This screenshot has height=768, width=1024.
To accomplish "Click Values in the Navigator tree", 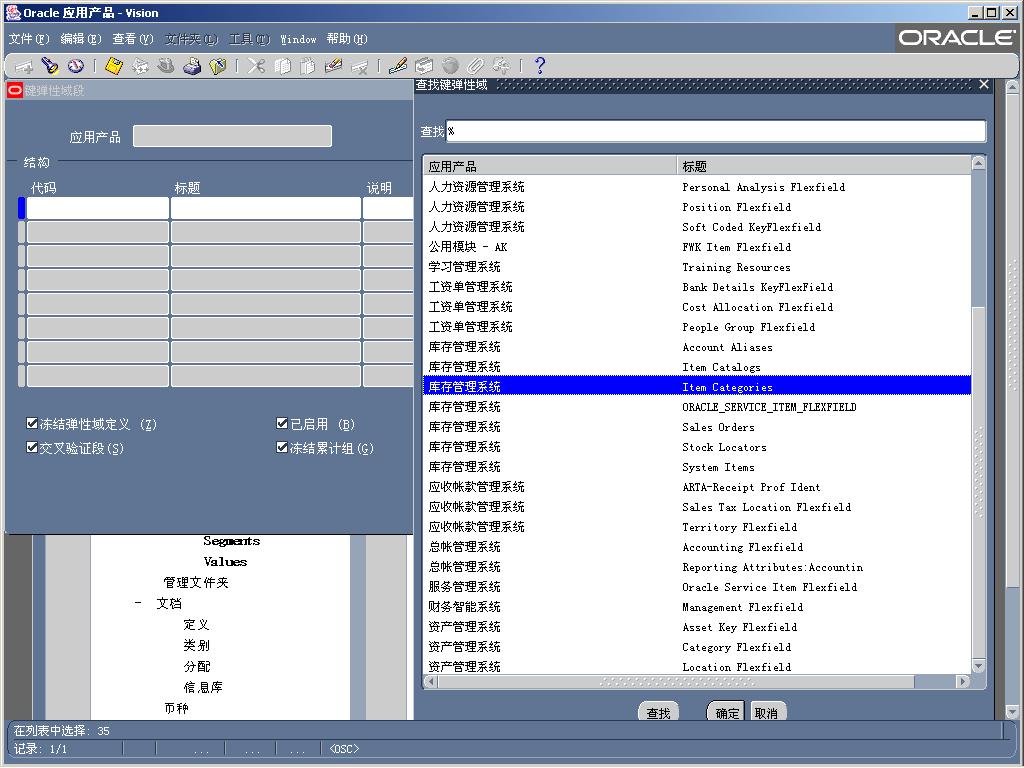I will (x=225, y=562).
